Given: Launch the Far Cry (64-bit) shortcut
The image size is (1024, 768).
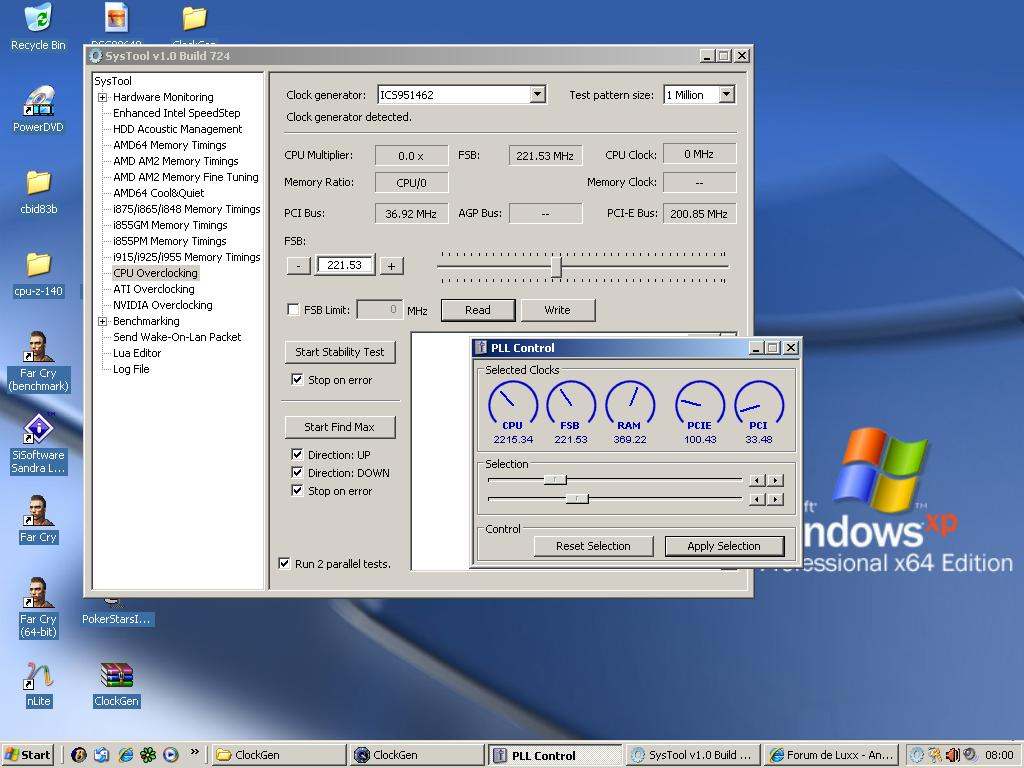Looking at the screenshot, I should coord(38,608).
